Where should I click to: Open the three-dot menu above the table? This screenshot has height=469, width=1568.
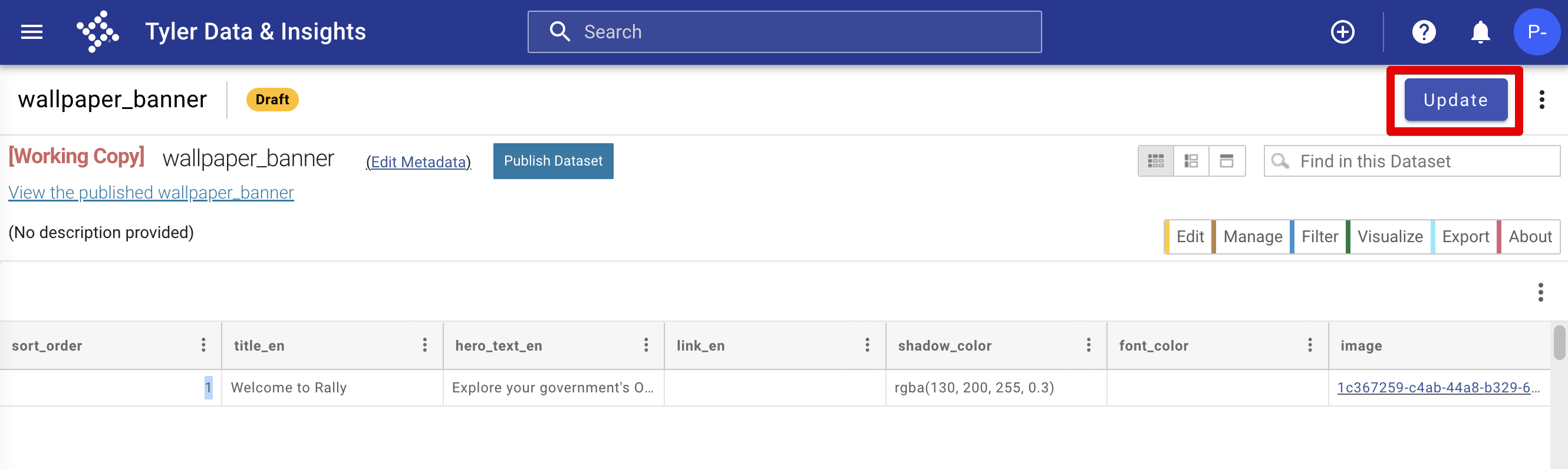point(1540,292)
